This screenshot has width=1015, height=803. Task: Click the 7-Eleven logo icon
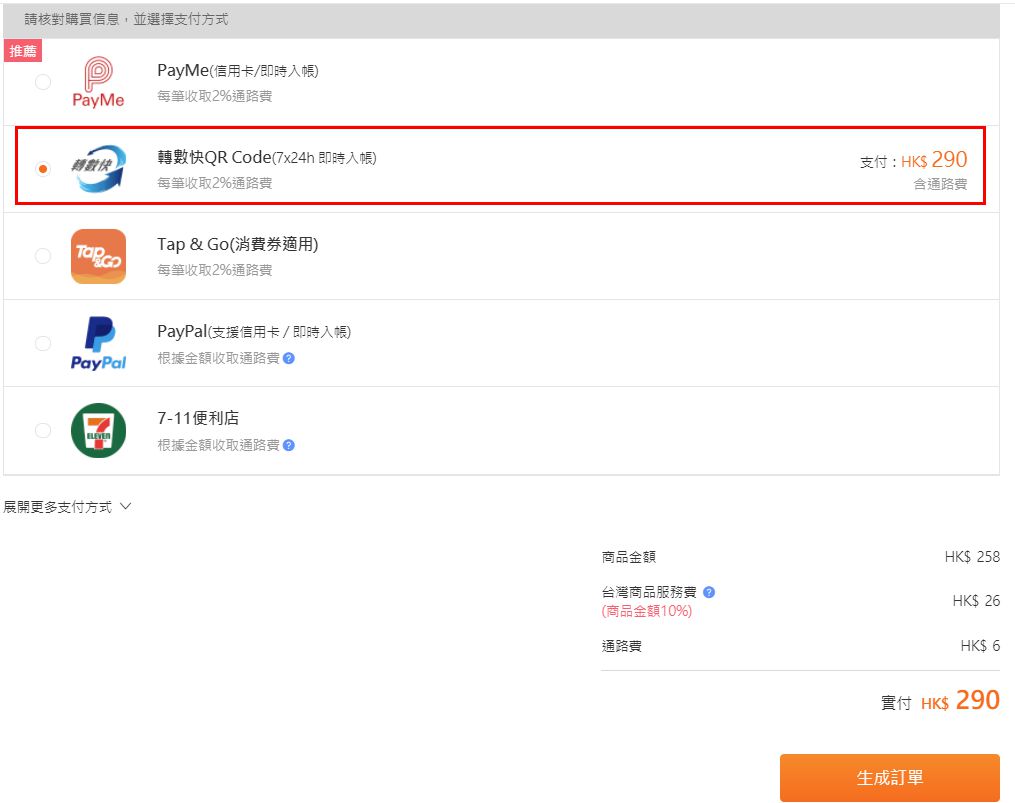point(98,430)
